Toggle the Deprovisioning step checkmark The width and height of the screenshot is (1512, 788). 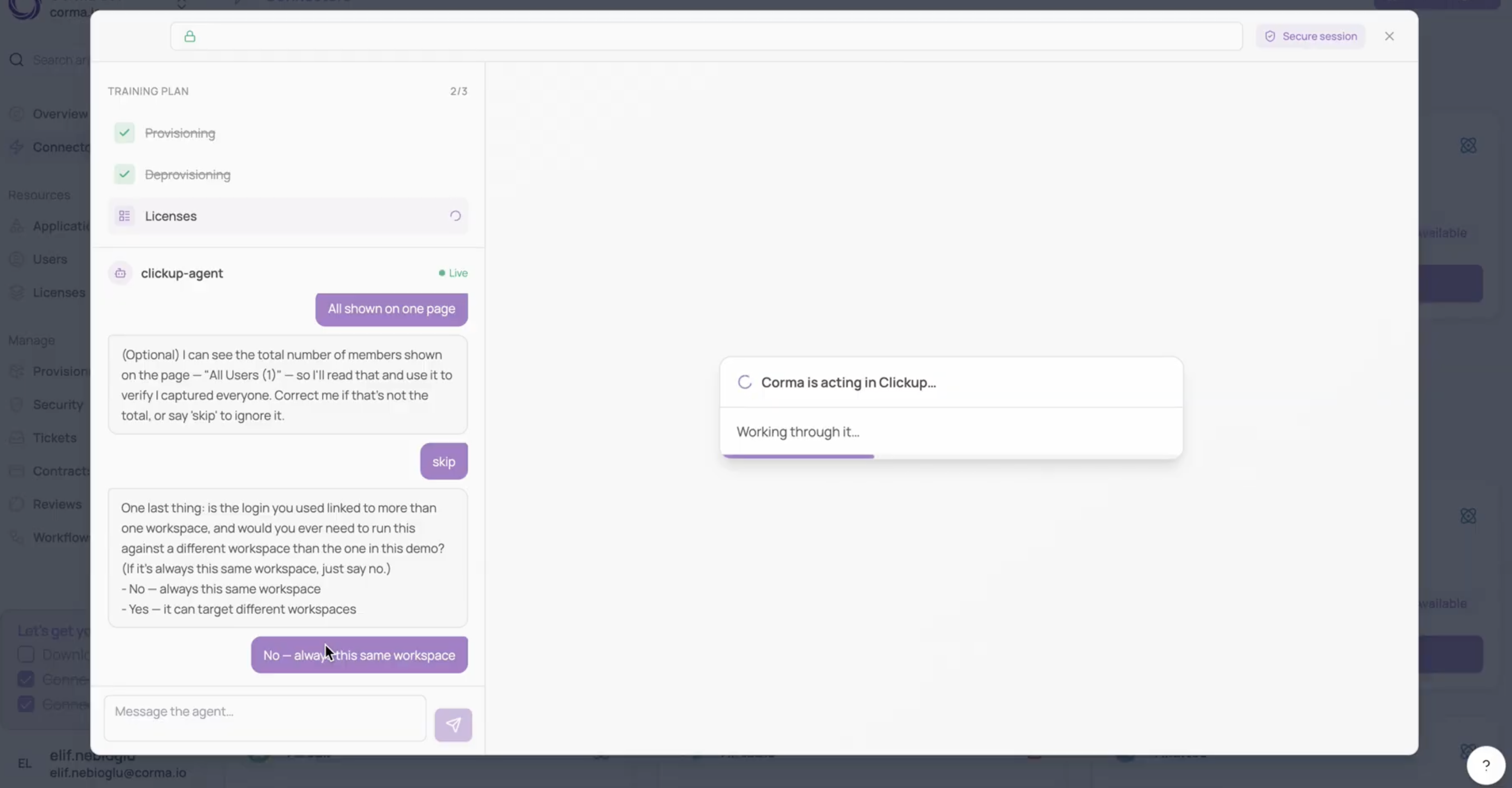coord(125,174)
